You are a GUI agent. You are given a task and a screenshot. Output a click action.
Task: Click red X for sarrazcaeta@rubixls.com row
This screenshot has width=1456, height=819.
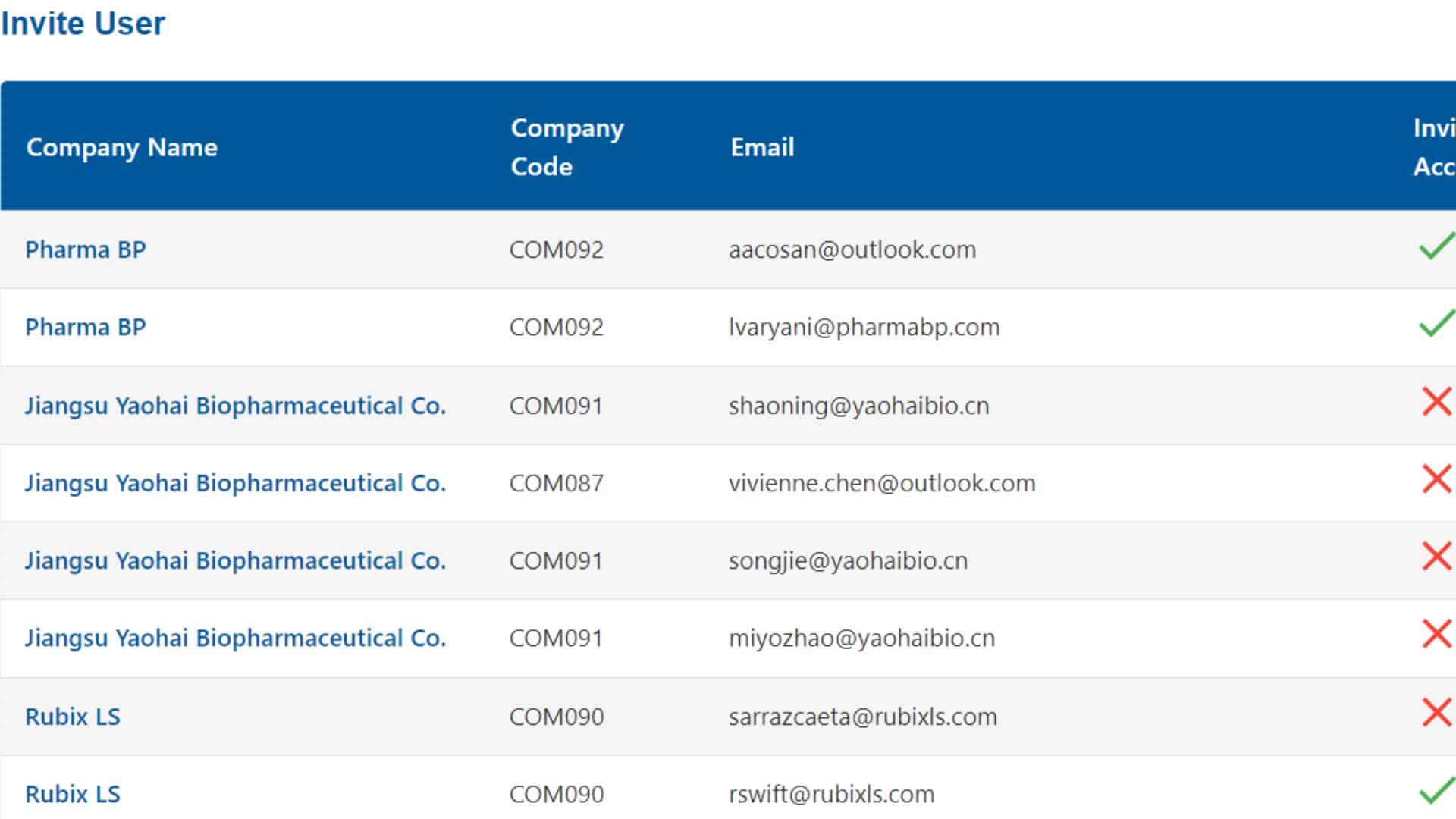coord(1437,713)
